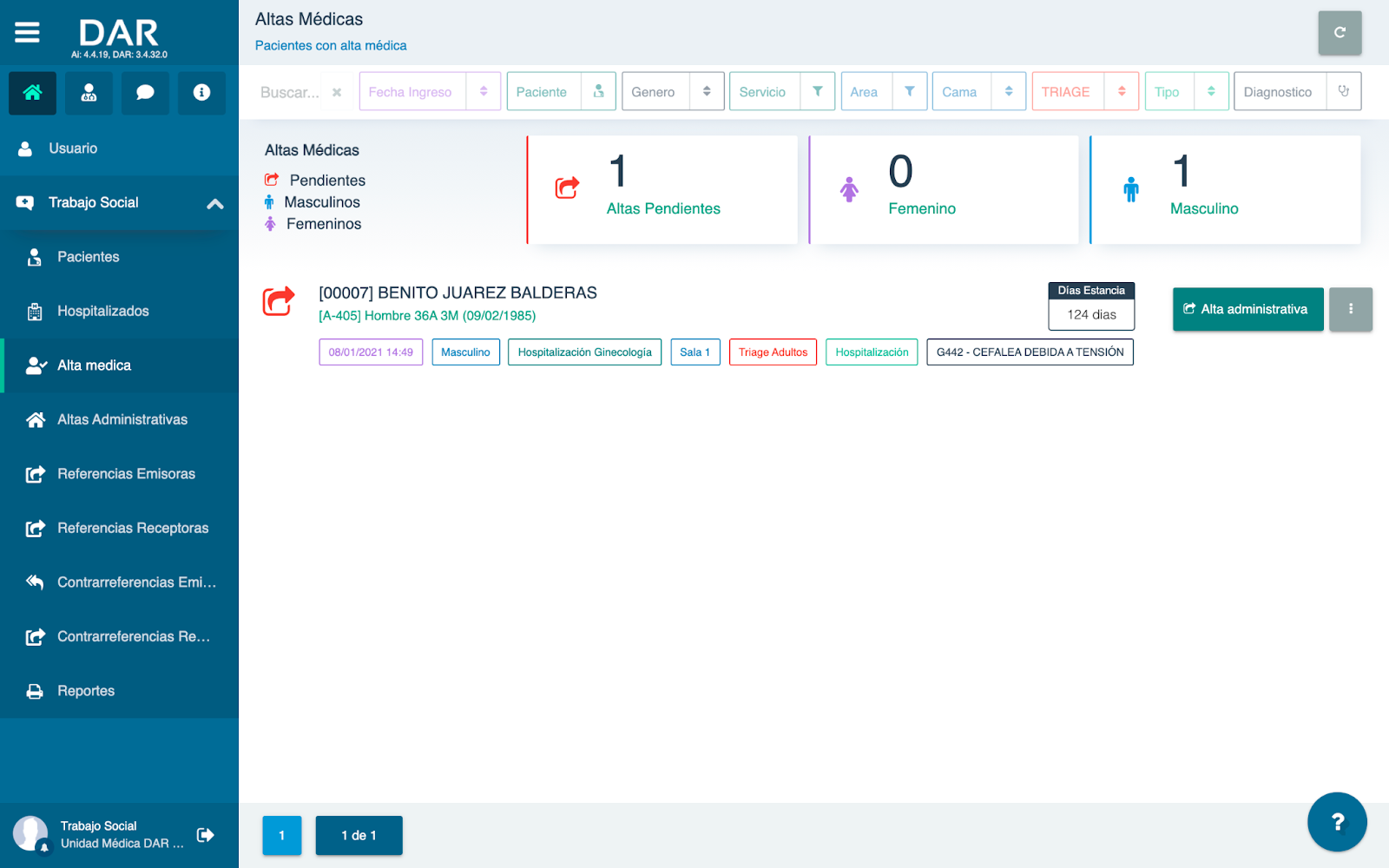Open the Genero dropdown filter
This screenshot has width=1389, height=868.
(x=707, y=92)
